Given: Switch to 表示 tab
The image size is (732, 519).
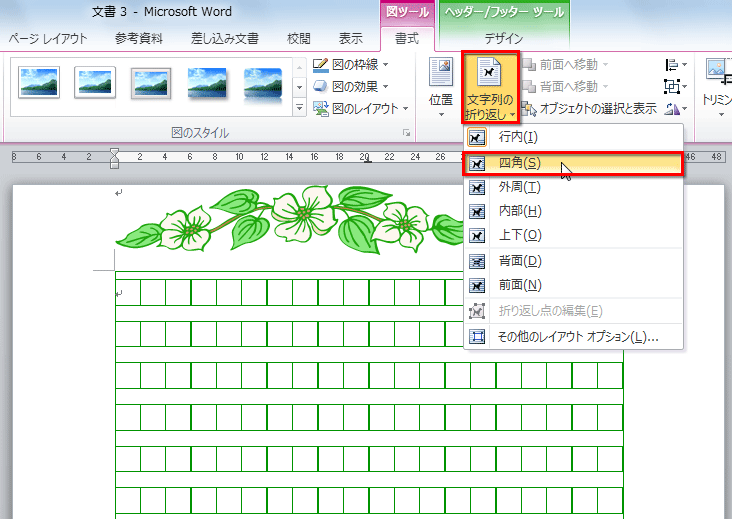Looking at the screenshot, I should (x=351, y=38).
